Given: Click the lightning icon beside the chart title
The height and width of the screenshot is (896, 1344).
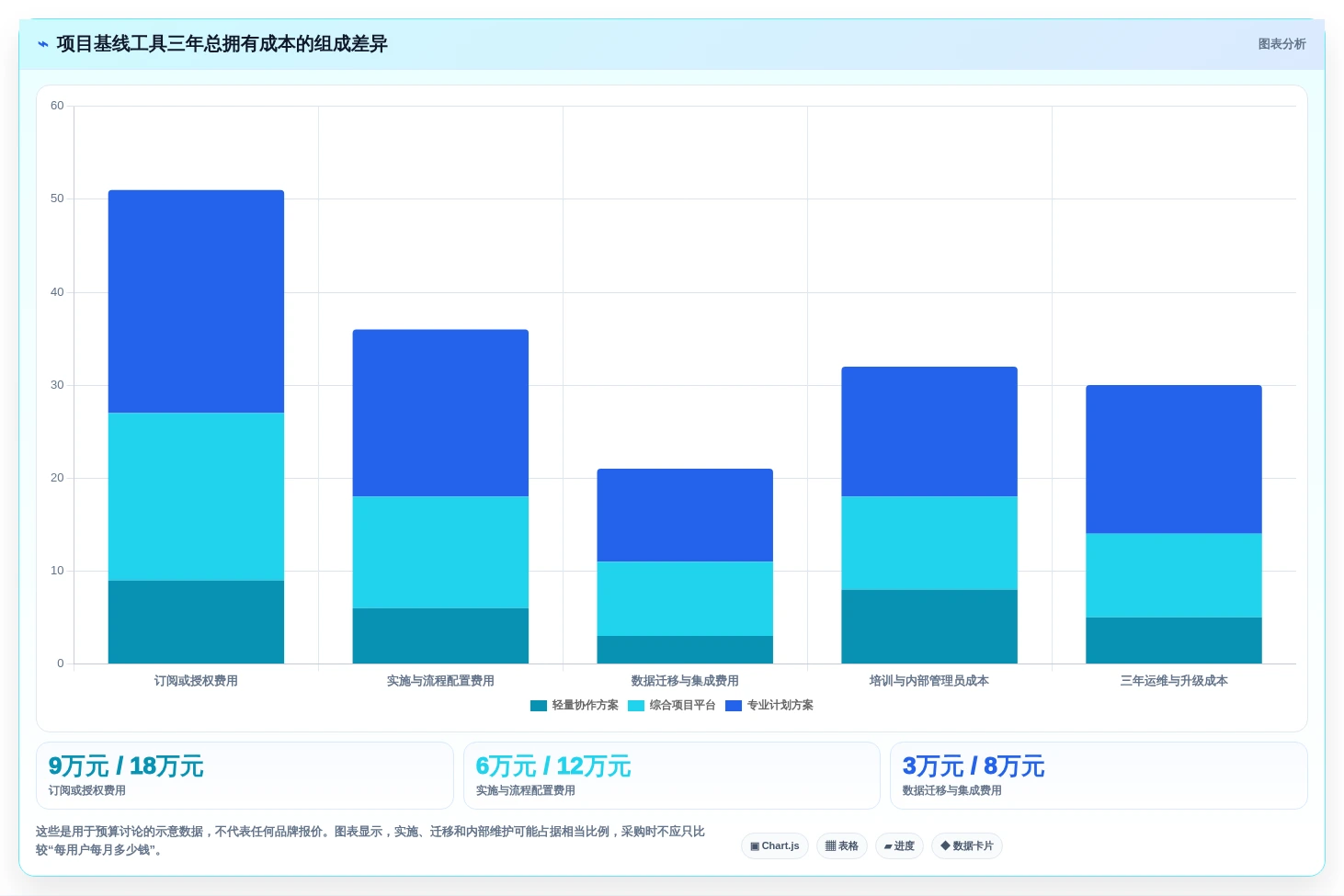Looking at the screenshot, I should [43, 44].
